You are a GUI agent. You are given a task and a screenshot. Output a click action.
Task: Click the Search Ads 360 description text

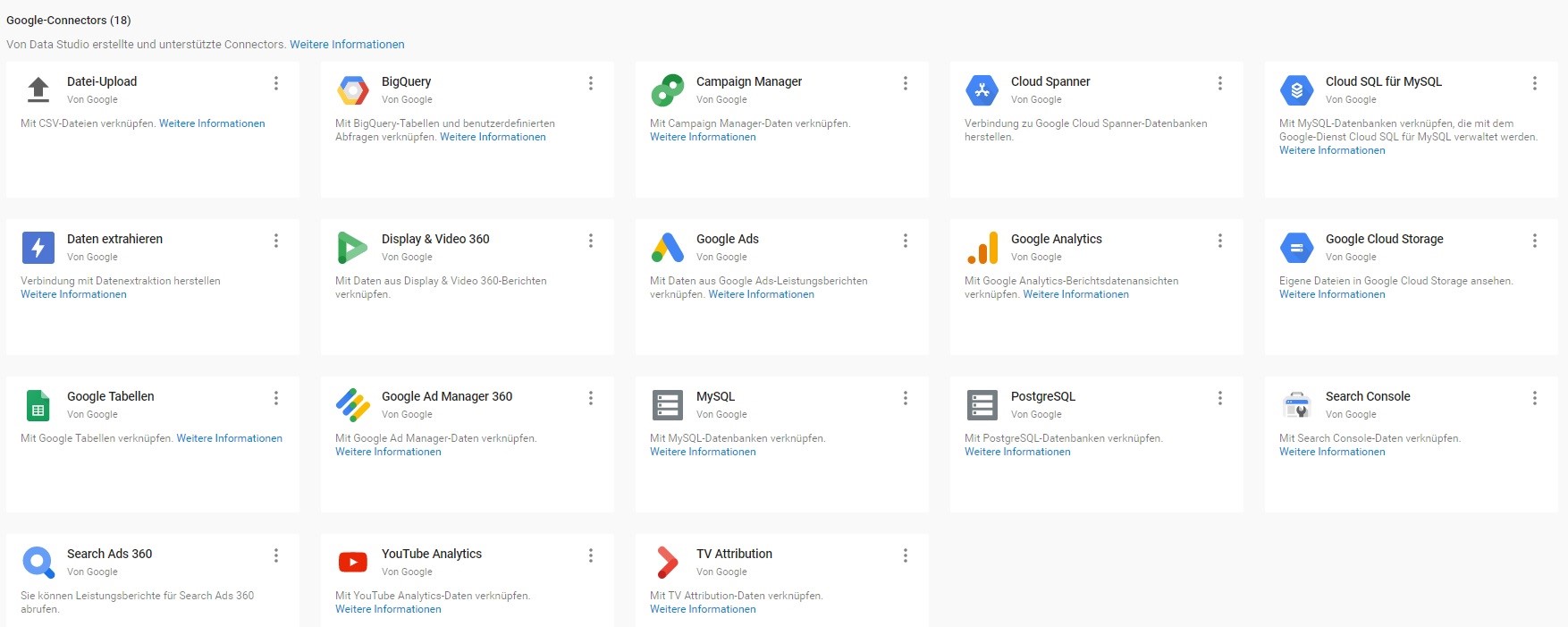(138, 602)
